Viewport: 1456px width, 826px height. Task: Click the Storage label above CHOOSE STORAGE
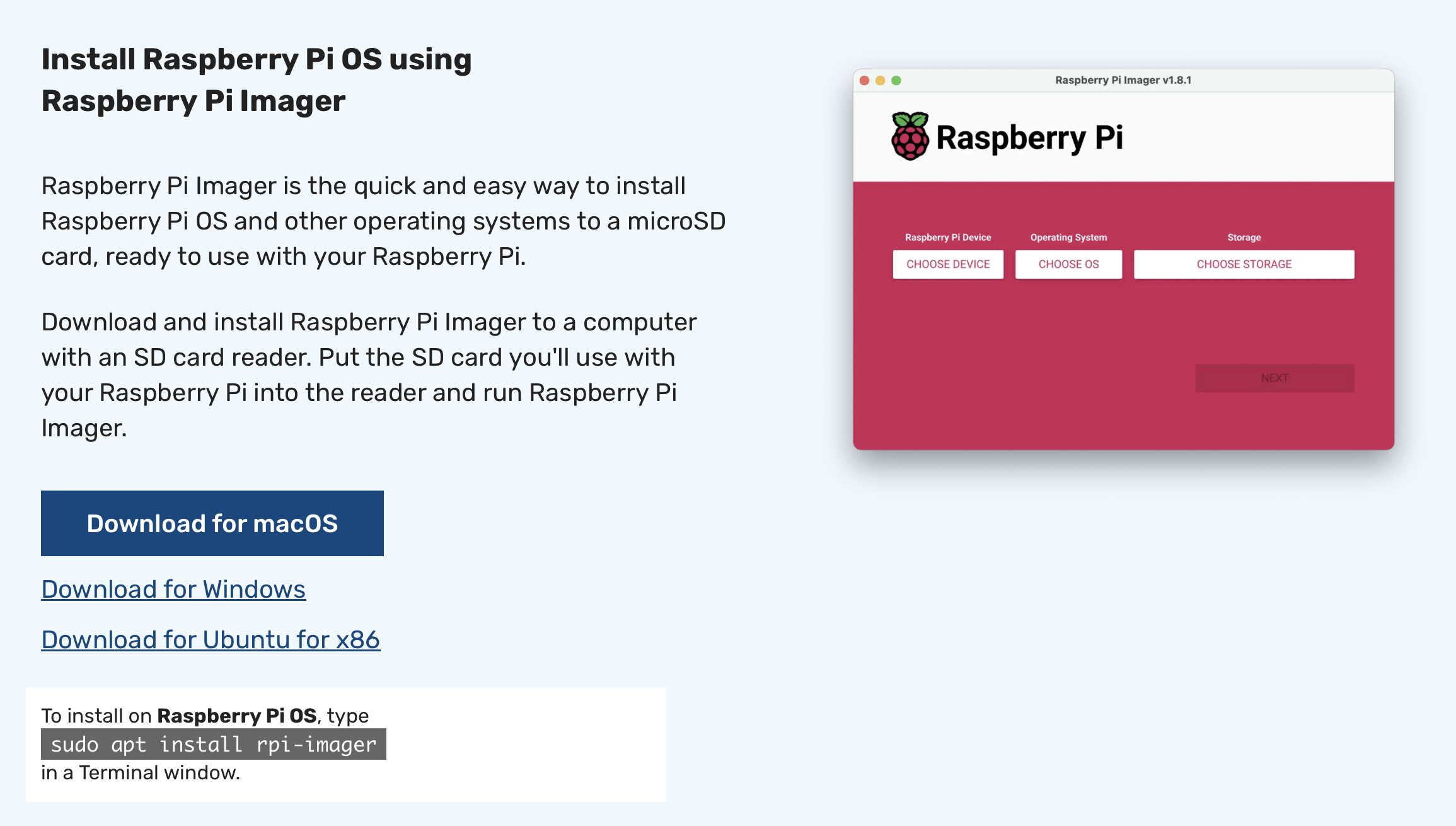(x=1244, y=238)
